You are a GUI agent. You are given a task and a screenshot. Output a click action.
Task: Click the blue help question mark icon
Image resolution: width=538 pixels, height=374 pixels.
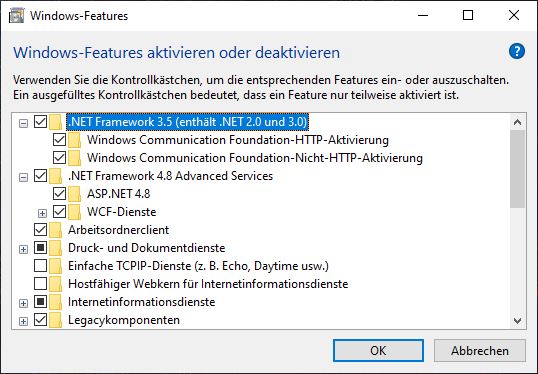point(517,52)
